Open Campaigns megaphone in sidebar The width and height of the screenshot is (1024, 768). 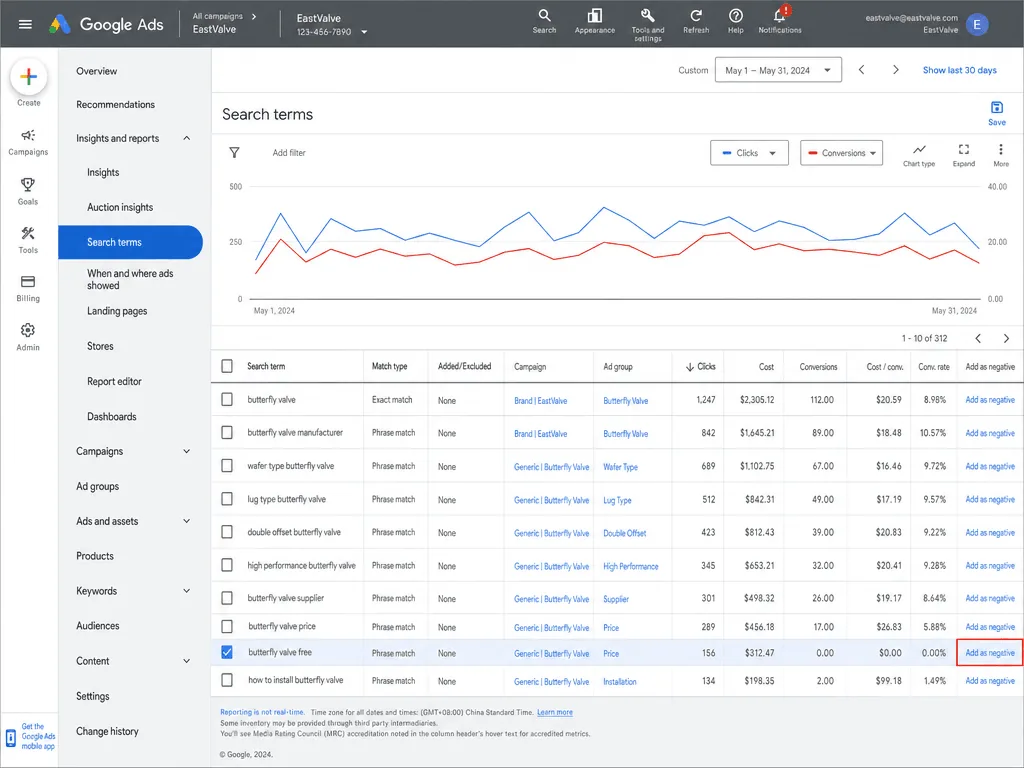click(x=28, y=142)
